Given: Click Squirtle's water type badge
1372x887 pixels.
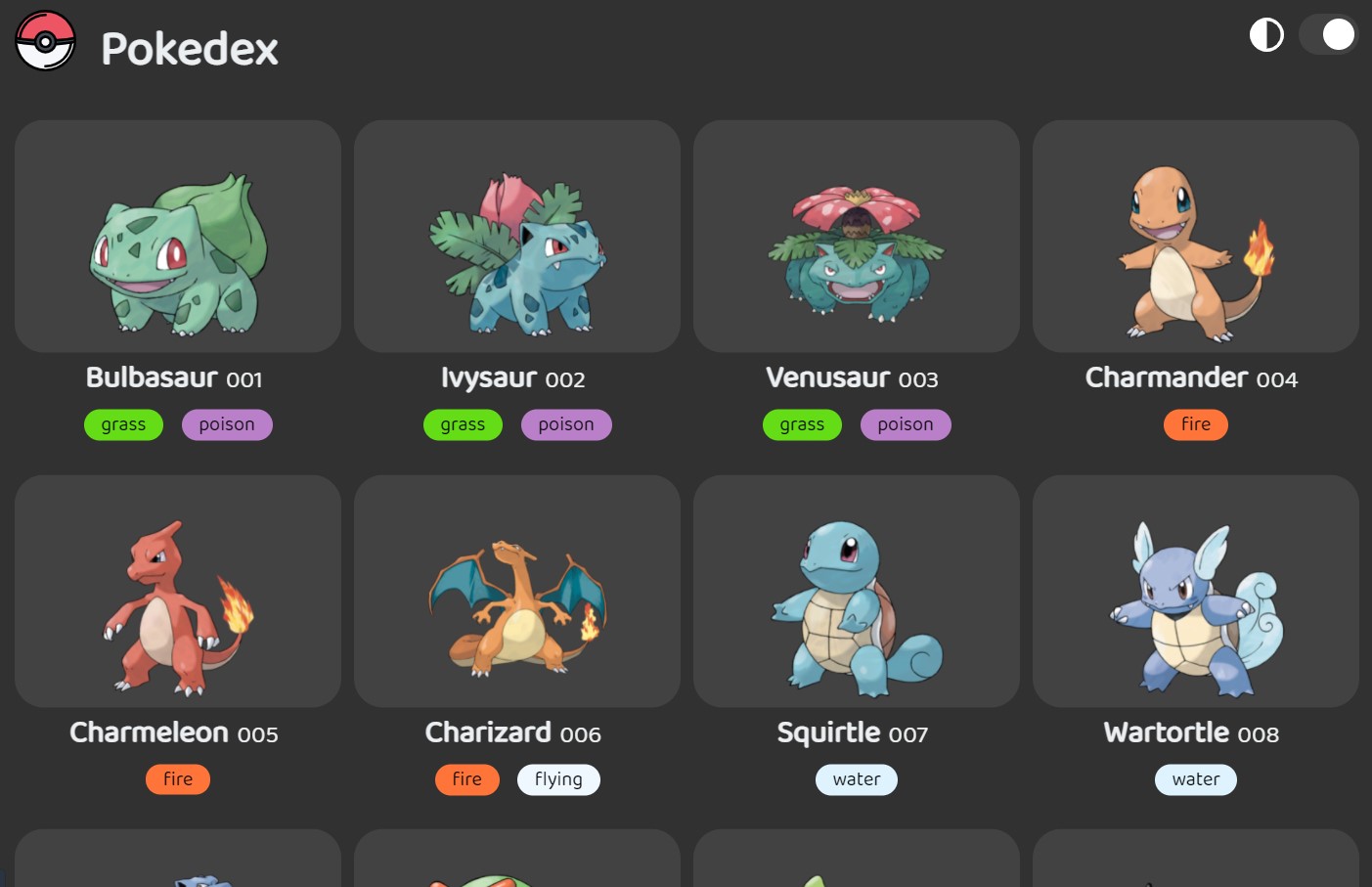Looking at the screenshot, I should tap(857, 779).
